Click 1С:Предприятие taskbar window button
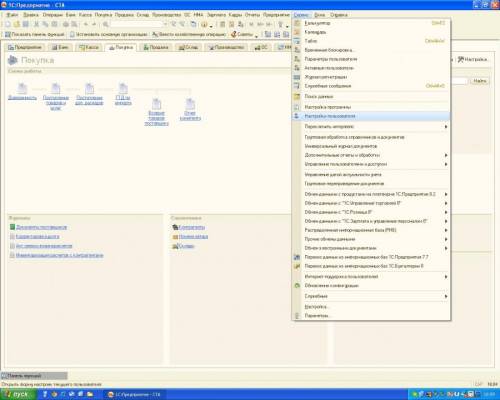Image resolution: width=500 pixels, height=400 pixels. click(135, 394)
